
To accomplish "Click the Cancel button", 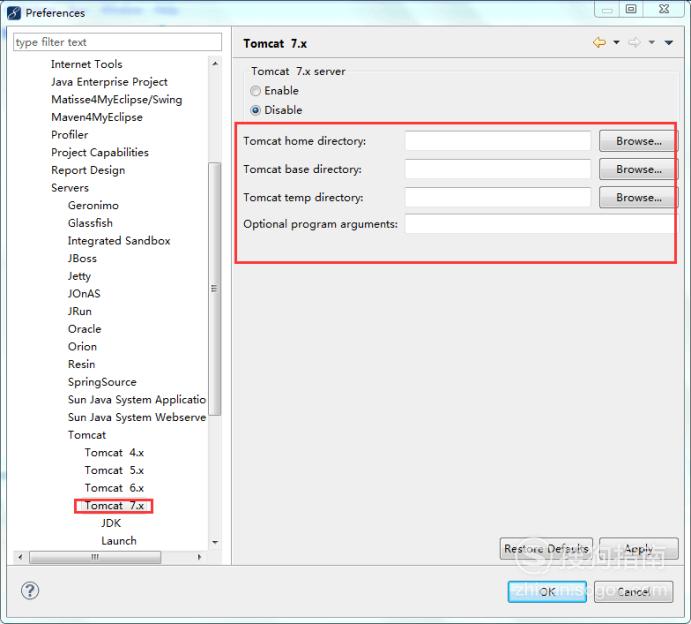I will coord(633,591).
